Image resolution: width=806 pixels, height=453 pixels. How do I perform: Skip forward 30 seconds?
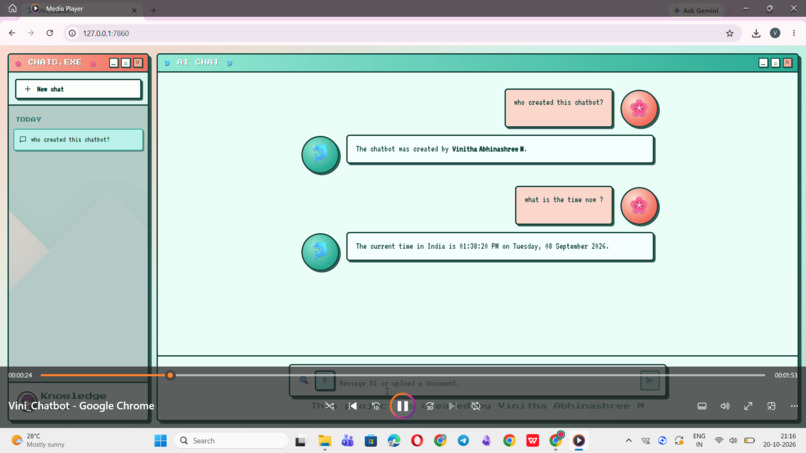click(x=429, y=406)
